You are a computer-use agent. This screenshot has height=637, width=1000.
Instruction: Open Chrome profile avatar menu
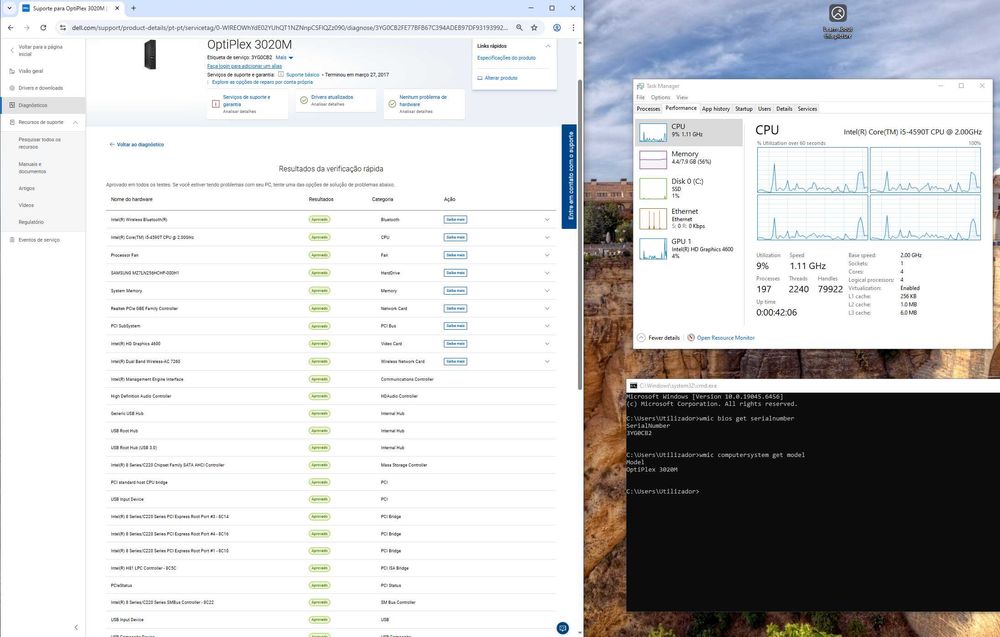pyautogui.click(x=557, y=27)
